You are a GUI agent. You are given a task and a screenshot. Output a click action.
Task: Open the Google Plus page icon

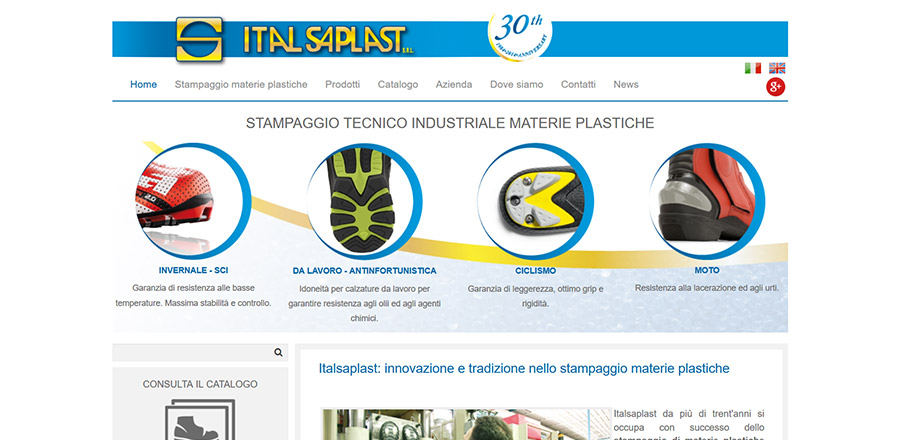[775, 87]
